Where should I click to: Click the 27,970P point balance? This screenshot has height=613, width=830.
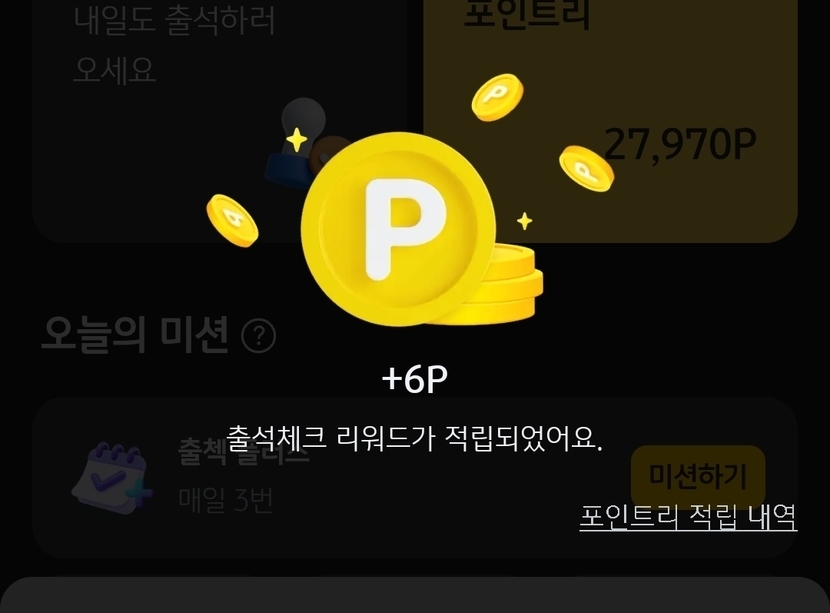(680, 144)
